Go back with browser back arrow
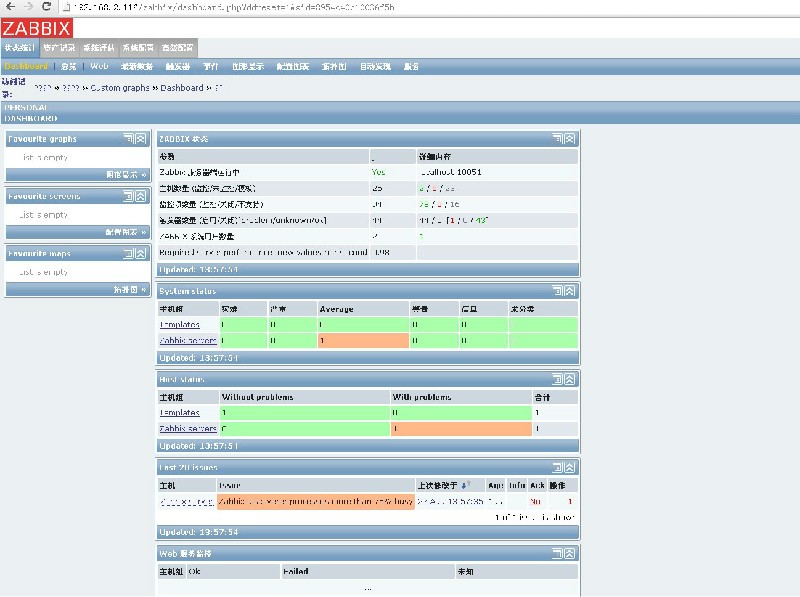Image resolution: width=800 pixels, height=597 pixels. (x=10, y=7)
